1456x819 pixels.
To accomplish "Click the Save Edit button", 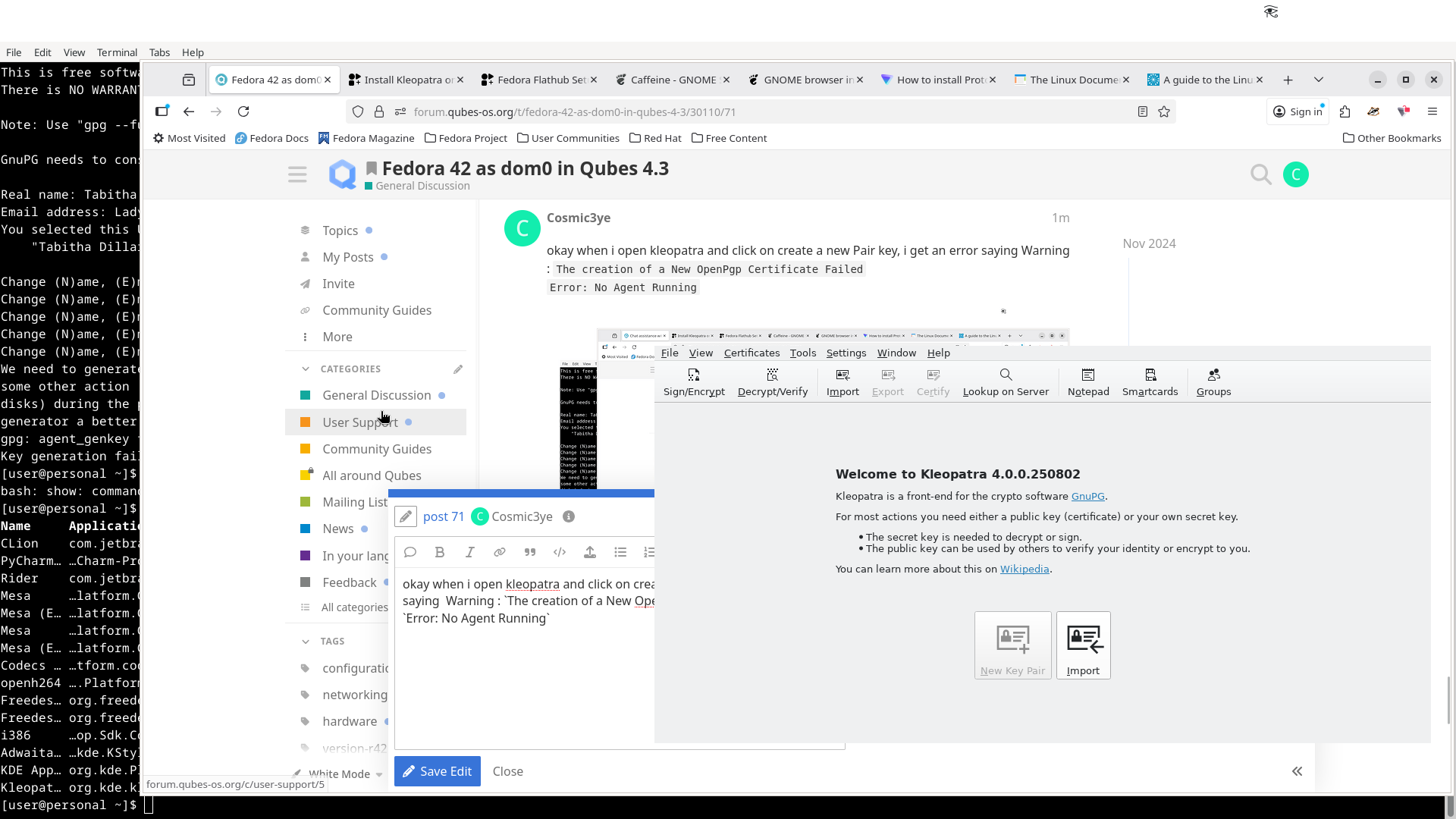I will [437, 771].
